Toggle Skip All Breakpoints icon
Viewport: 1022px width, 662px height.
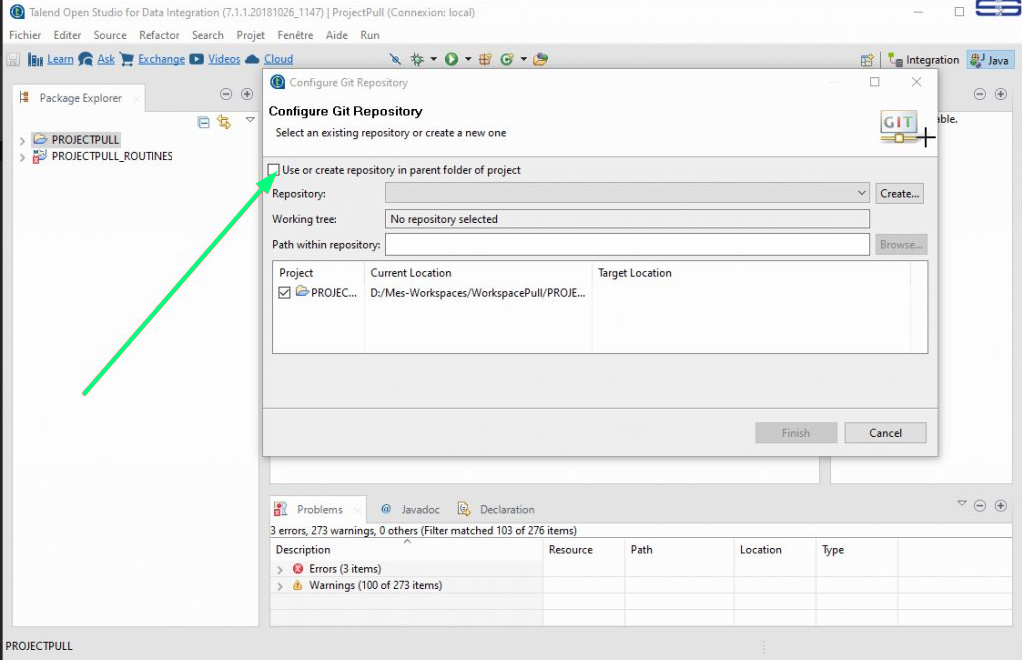(395, 59)
